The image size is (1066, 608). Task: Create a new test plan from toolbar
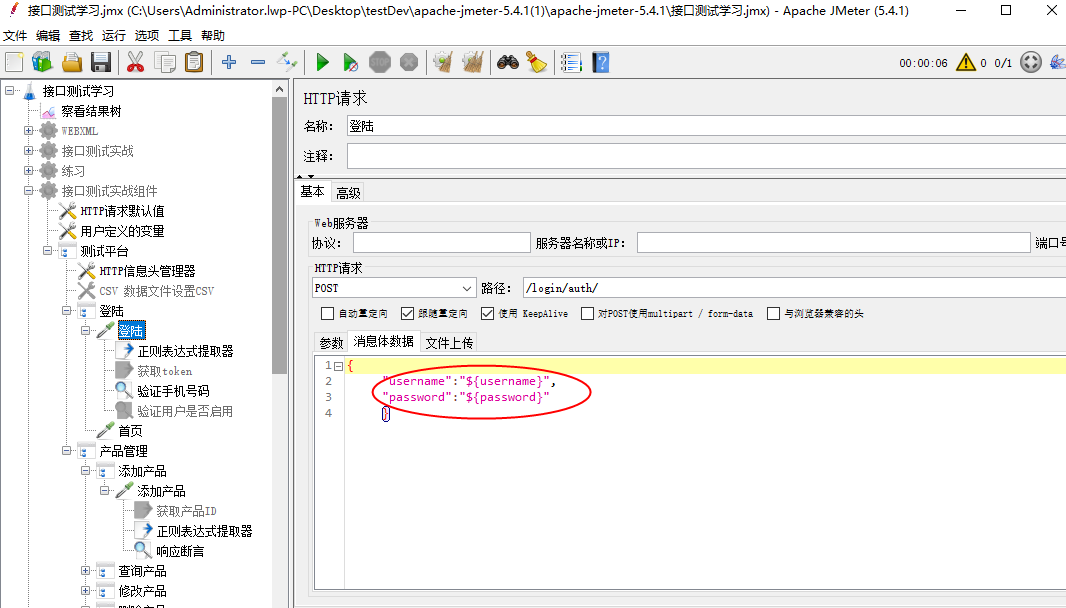coord(14,63)
